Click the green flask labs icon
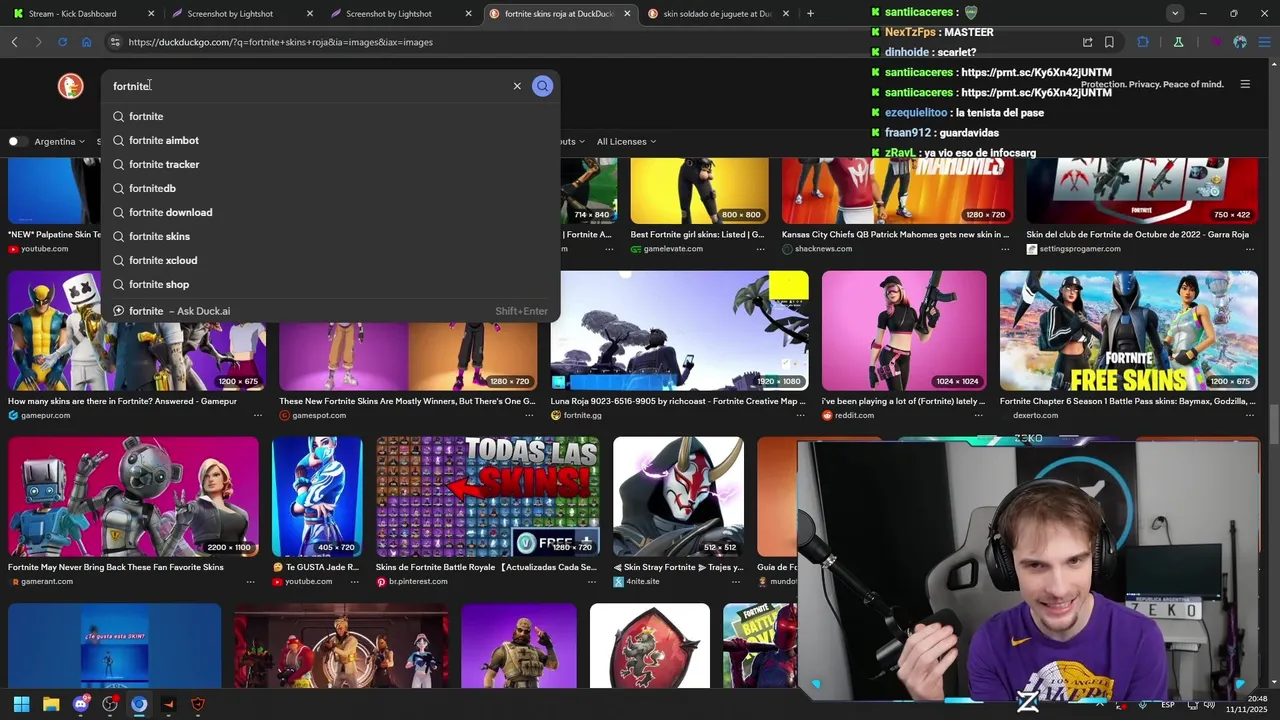Screen dimensions: 1280x720 tap(1178, 42)
